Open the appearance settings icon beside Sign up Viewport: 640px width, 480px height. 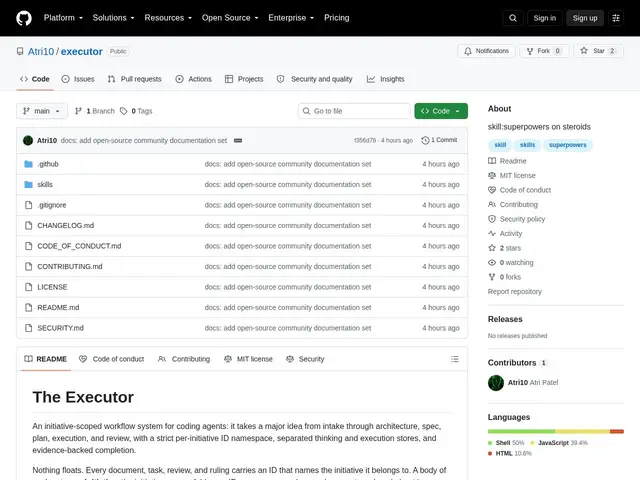coord(616,18)
